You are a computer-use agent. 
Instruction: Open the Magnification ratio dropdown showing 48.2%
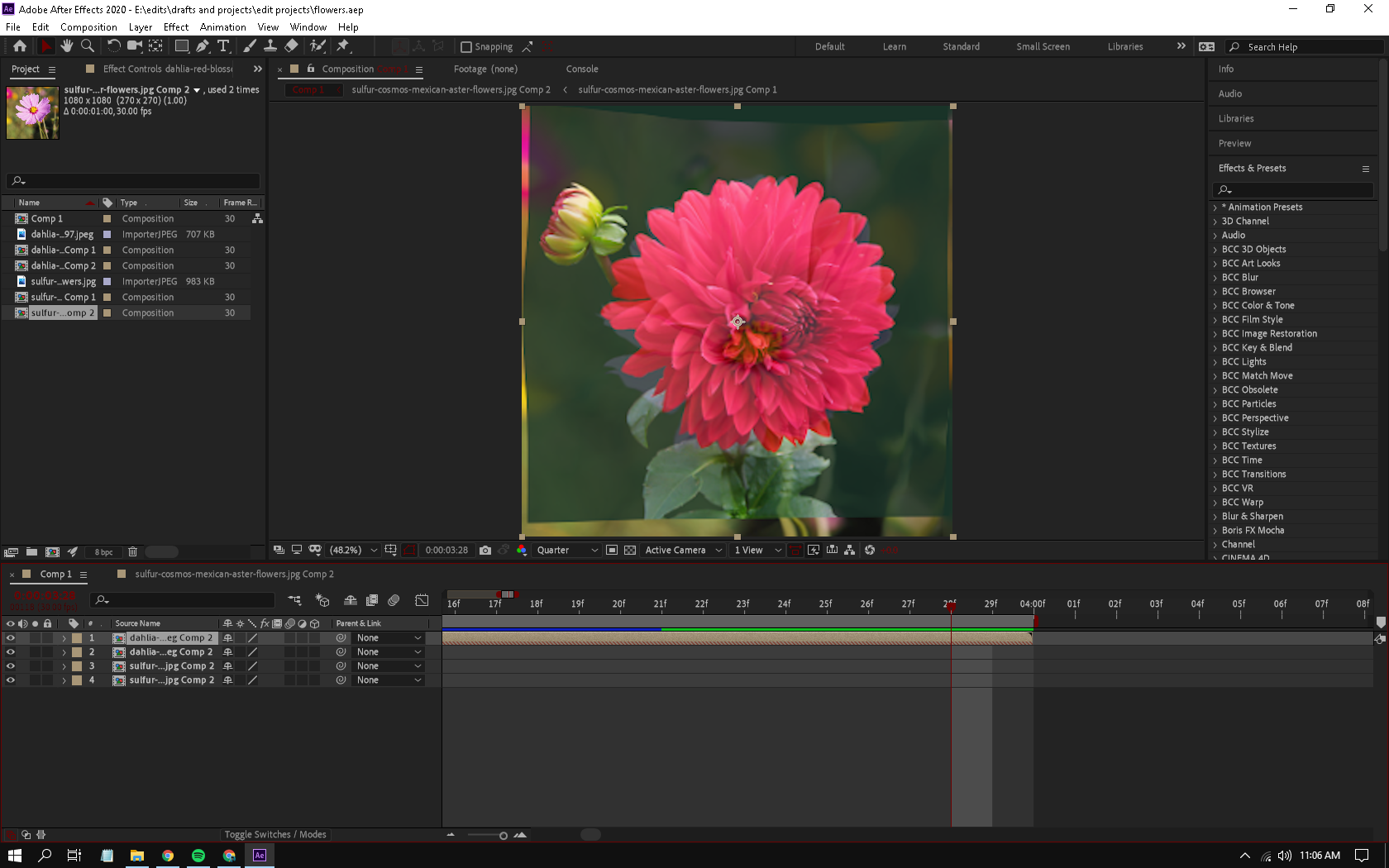[x=353, y=550]
